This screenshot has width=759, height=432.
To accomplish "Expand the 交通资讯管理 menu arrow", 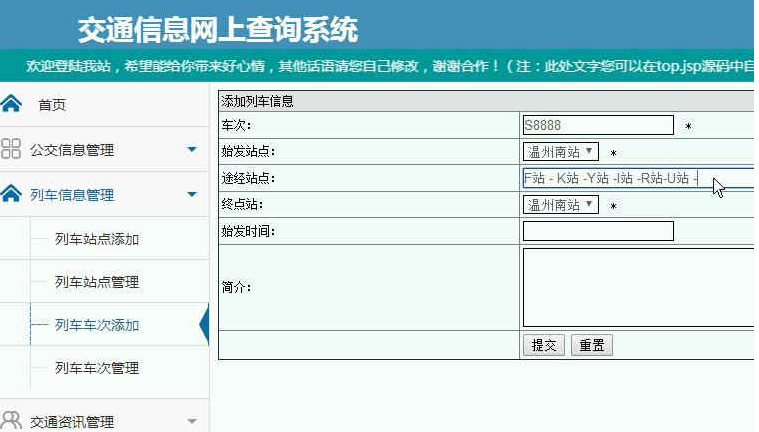I will click(192, 421).
